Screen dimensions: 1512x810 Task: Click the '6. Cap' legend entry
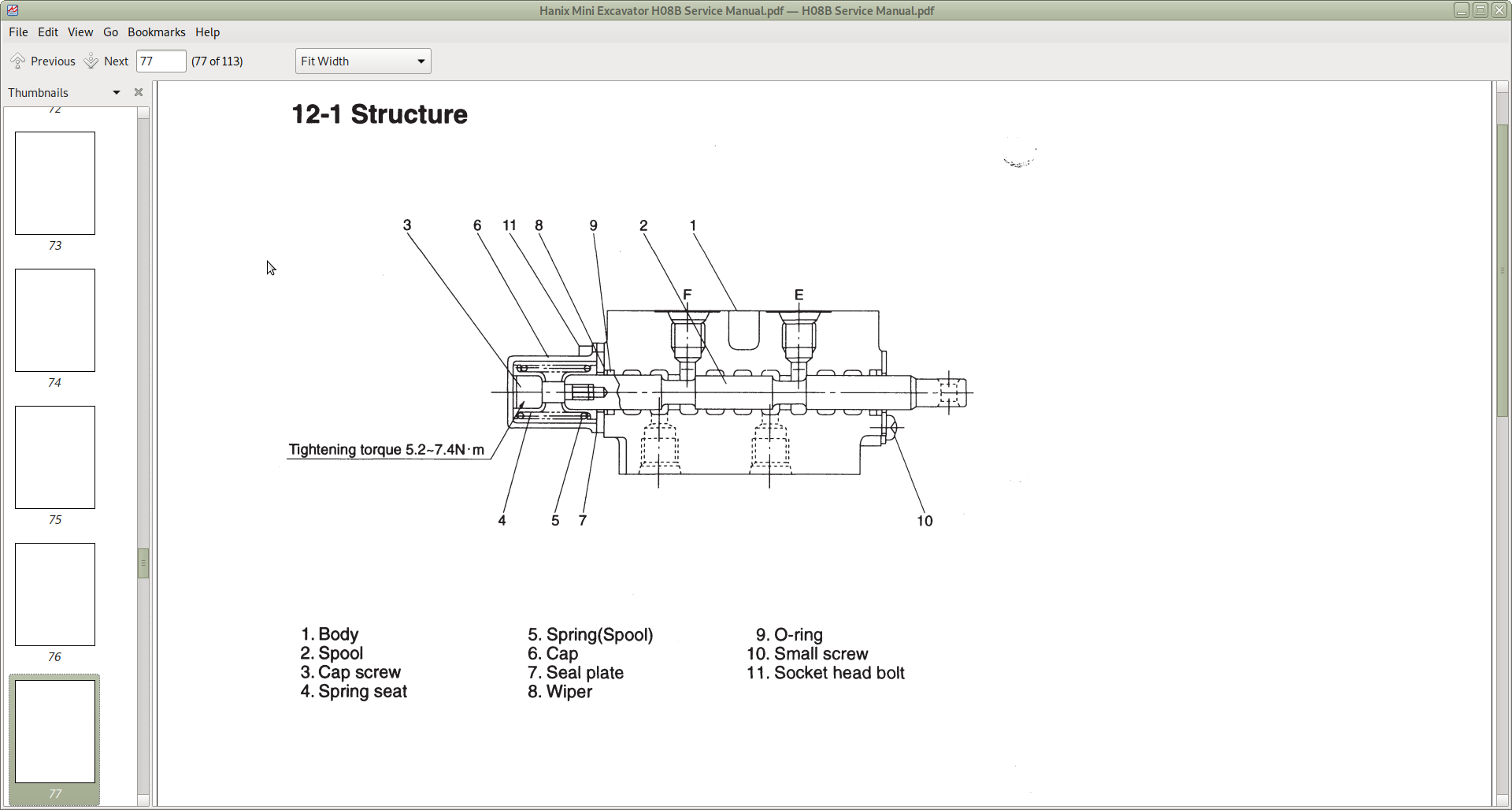click(x=553, y=654)
